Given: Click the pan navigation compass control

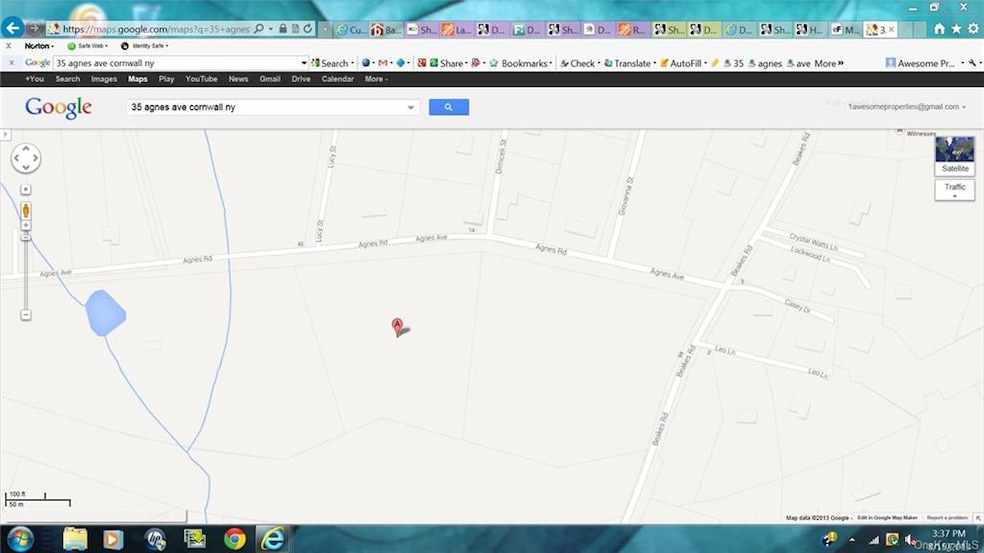Looking at the screenshot, I should [x=26, y=158].
